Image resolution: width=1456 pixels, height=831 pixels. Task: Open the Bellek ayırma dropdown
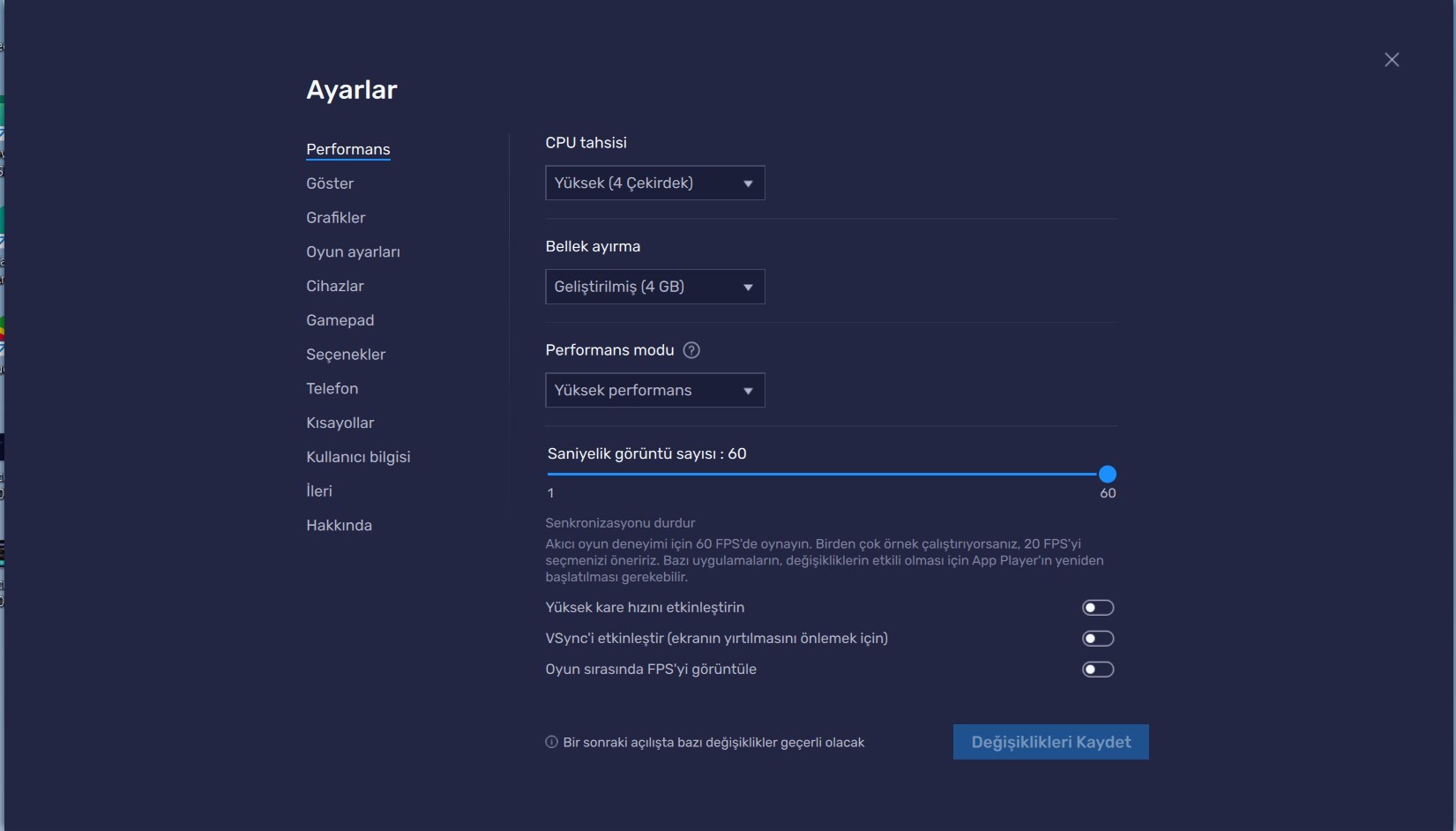click(x=655, y=287)
